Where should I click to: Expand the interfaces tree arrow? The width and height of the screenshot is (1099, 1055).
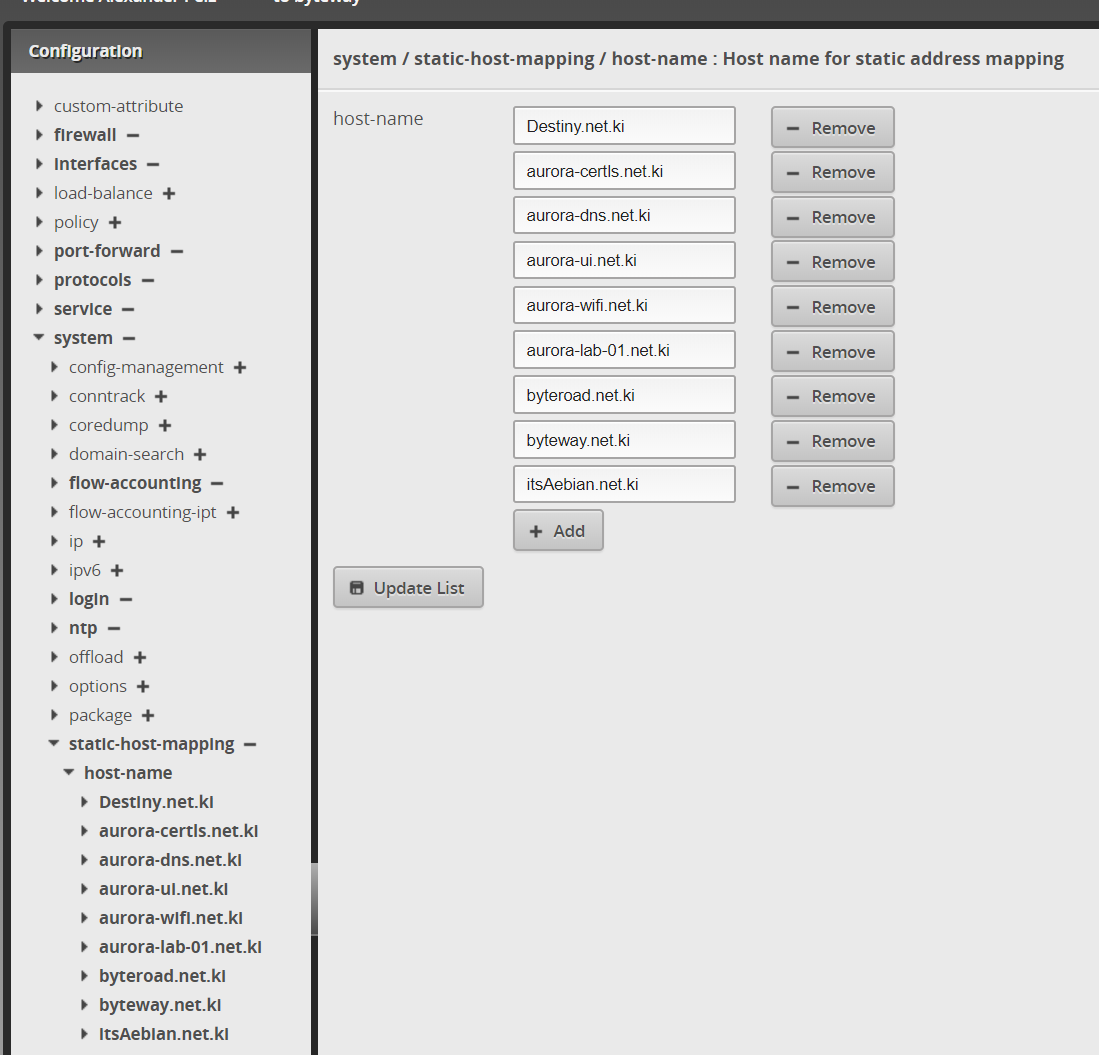point(39,164)
